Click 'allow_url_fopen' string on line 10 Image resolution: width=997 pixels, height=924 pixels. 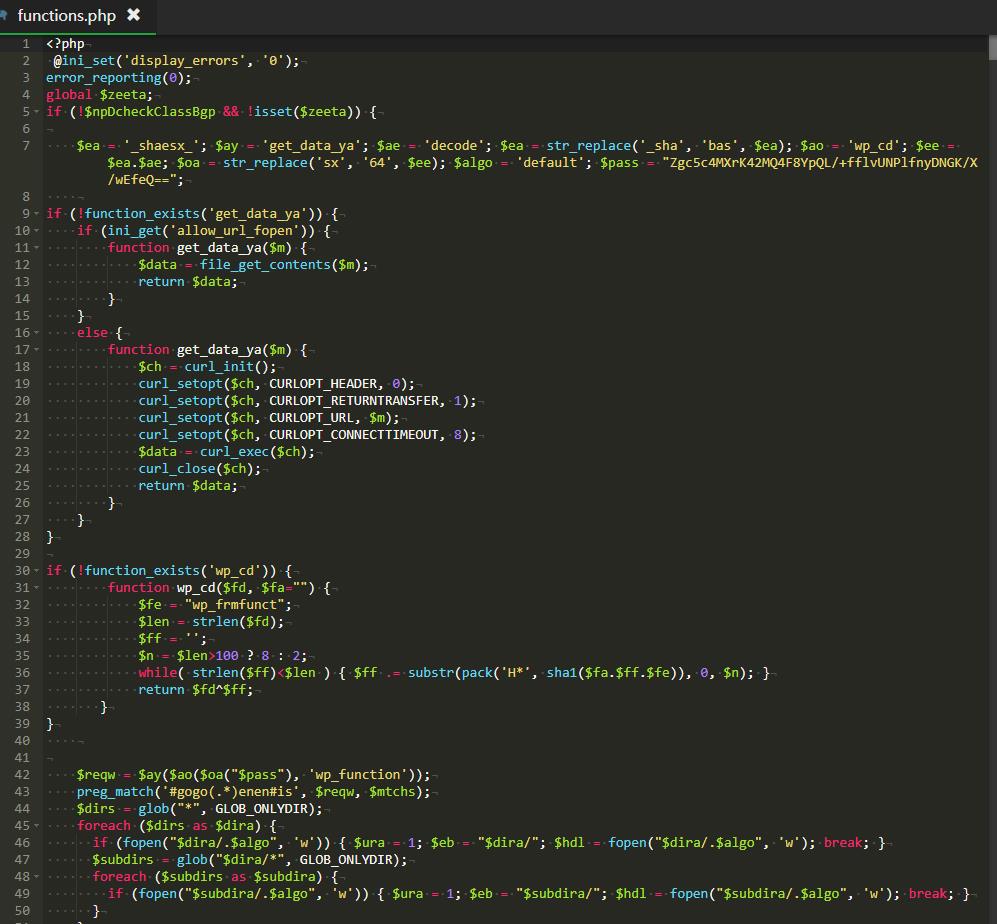click(x=235, y=231)
